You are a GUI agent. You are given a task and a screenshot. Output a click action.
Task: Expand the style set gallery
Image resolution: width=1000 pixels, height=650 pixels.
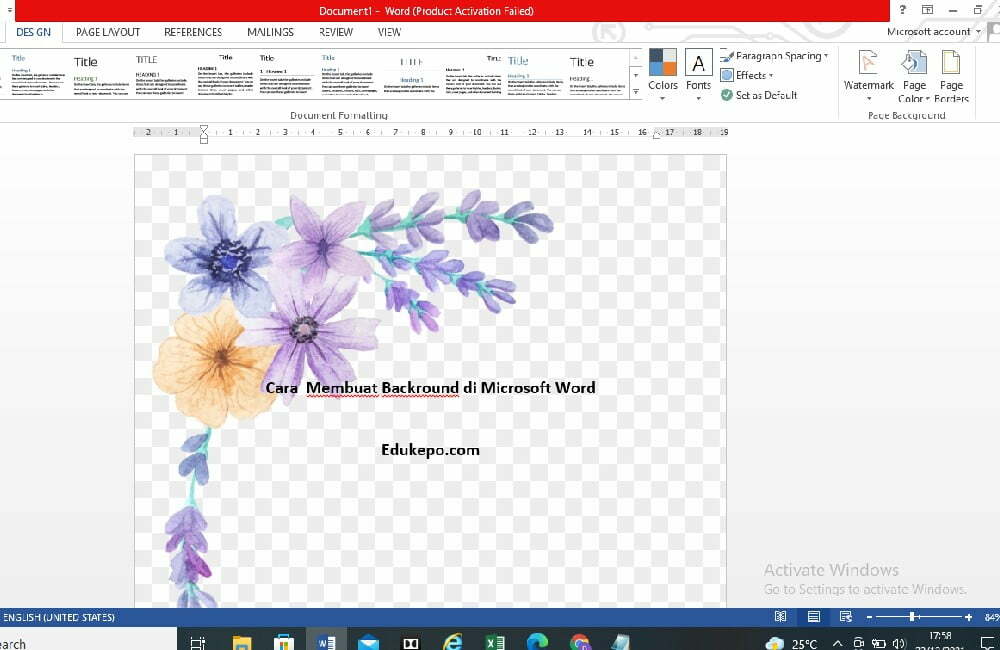pyautogui.click(x=636, y=92)
